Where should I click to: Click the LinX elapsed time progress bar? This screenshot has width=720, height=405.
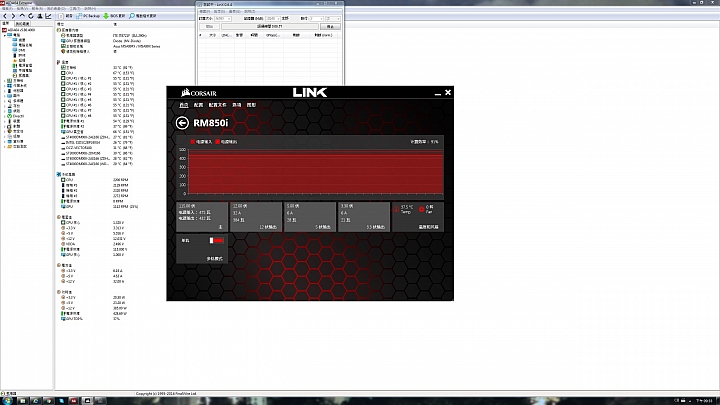click(270, 27)
